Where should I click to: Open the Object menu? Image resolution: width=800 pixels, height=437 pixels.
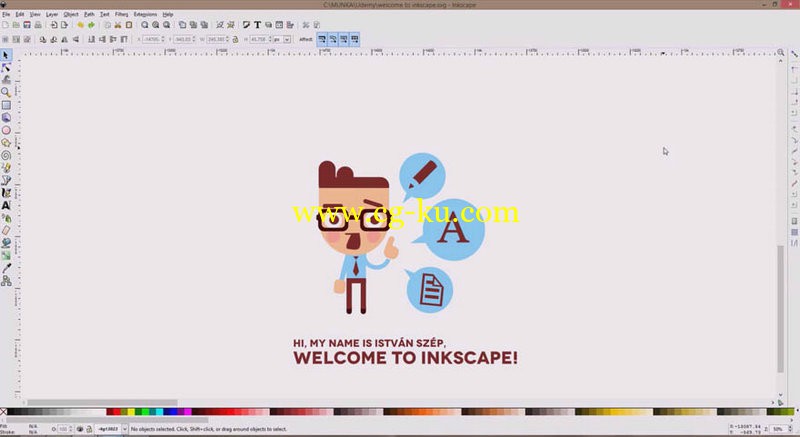pyautogui.click(x=71, y=14)
